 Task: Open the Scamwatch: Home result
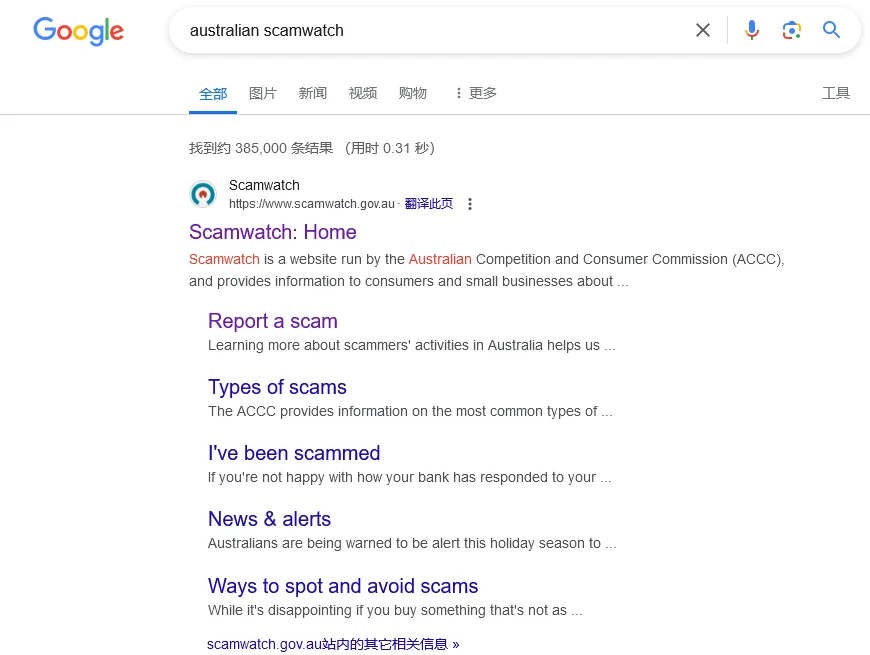[x=273, y=232]
